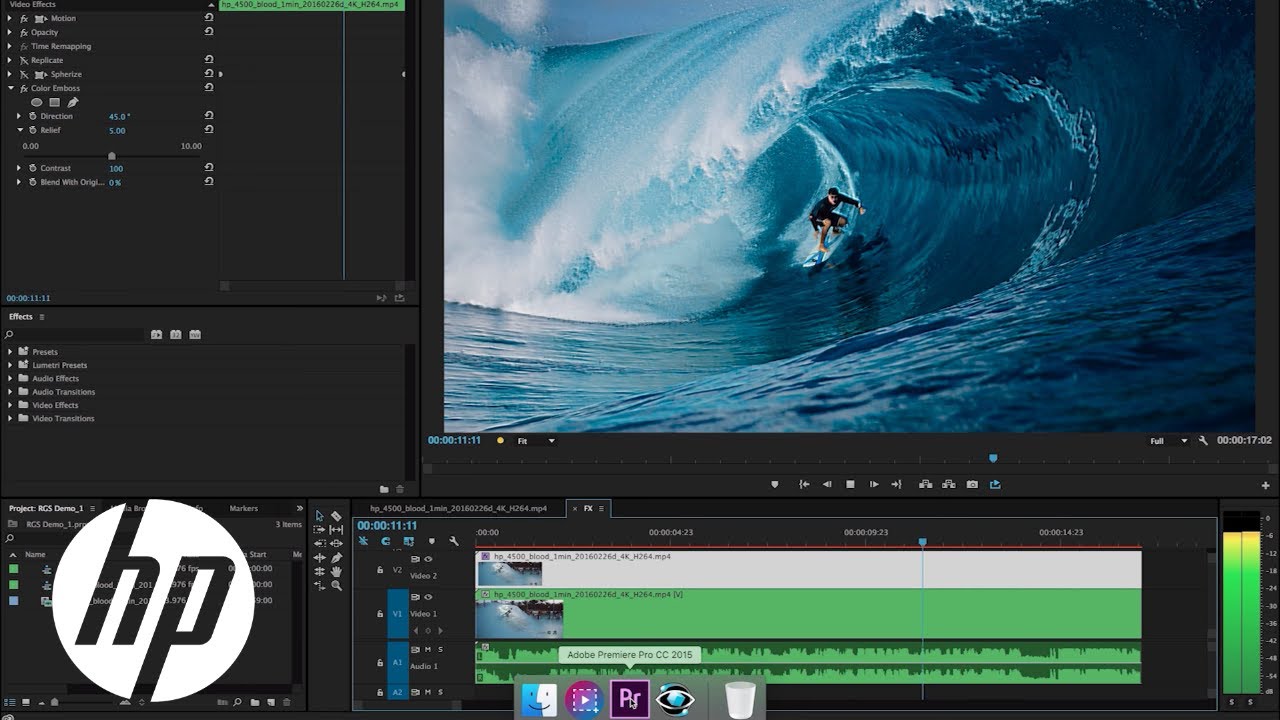The height and width of the screenshot is (720, 1280).
Task: Expand the Lumetri Presets folder
Action: pos(10,365)
